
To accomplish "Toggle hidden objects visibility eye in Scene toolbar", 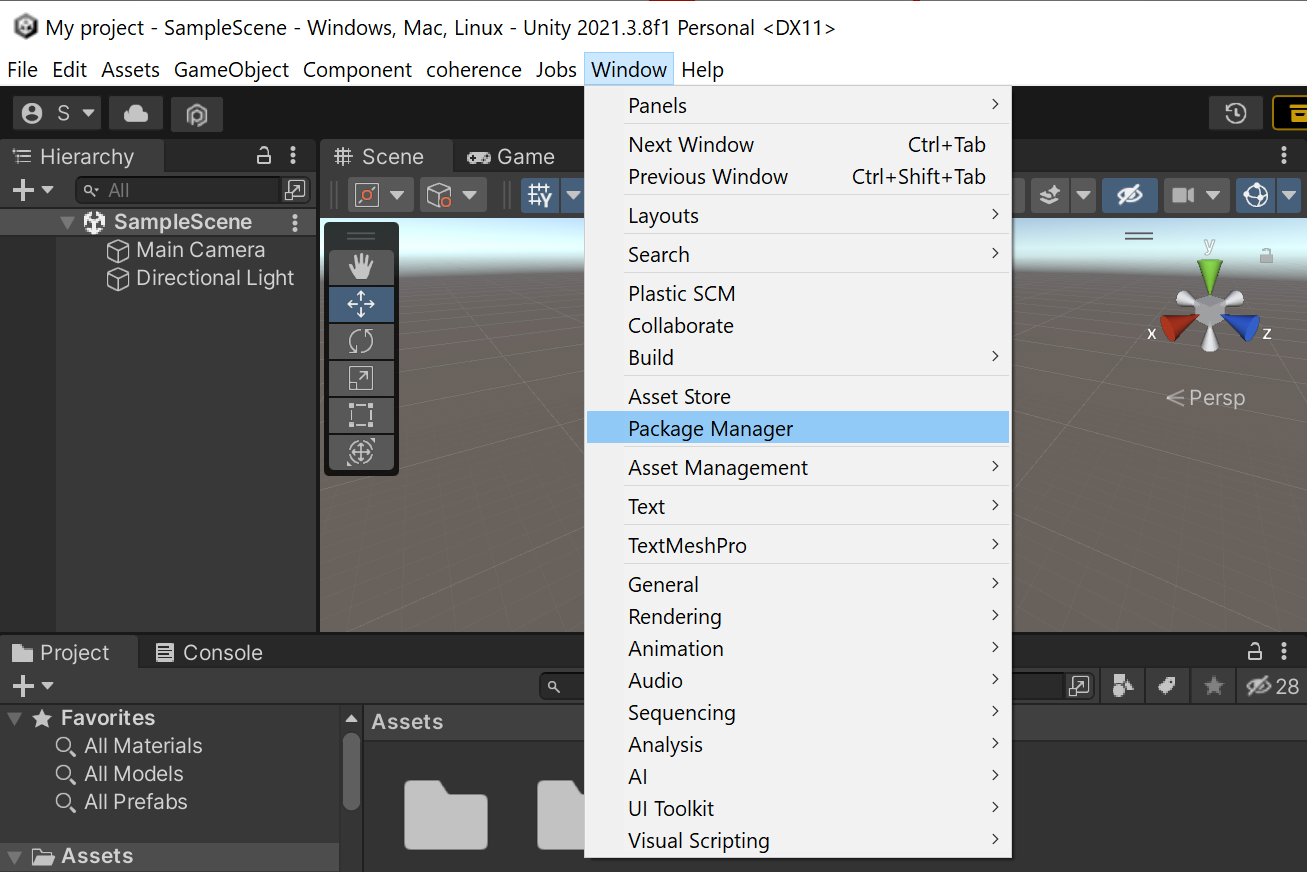I will click(x=1130, y=195).
